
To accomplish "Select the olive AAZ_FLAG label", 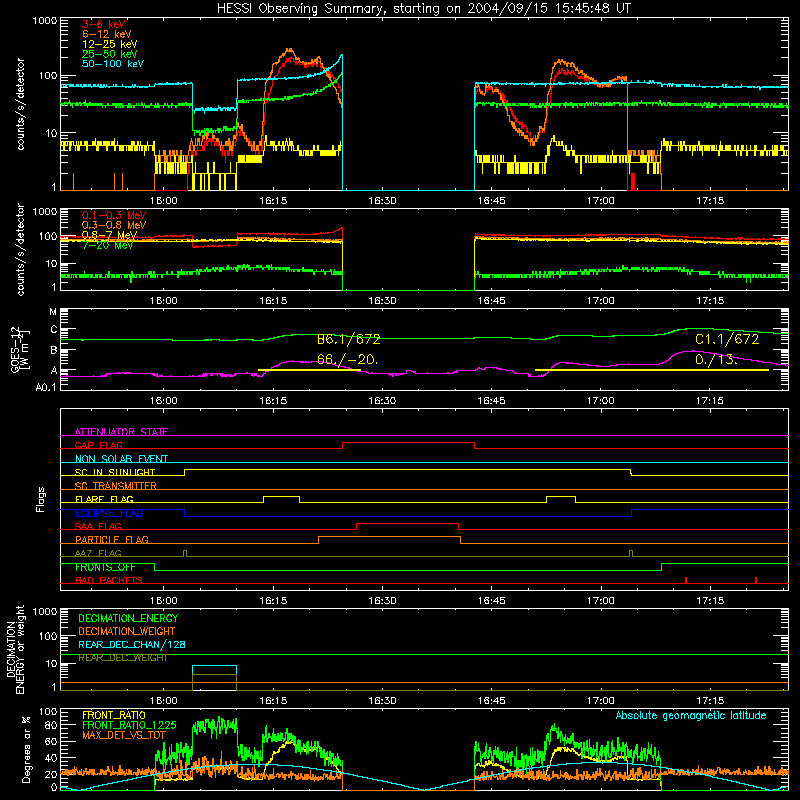I will click(x=98, y=553).
